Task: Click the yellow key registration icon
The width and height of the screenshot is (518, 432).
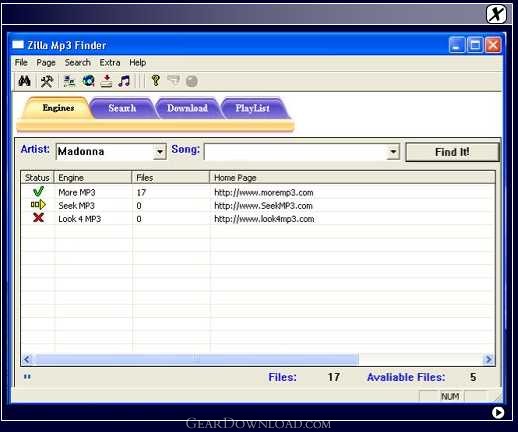Action: 155,80
